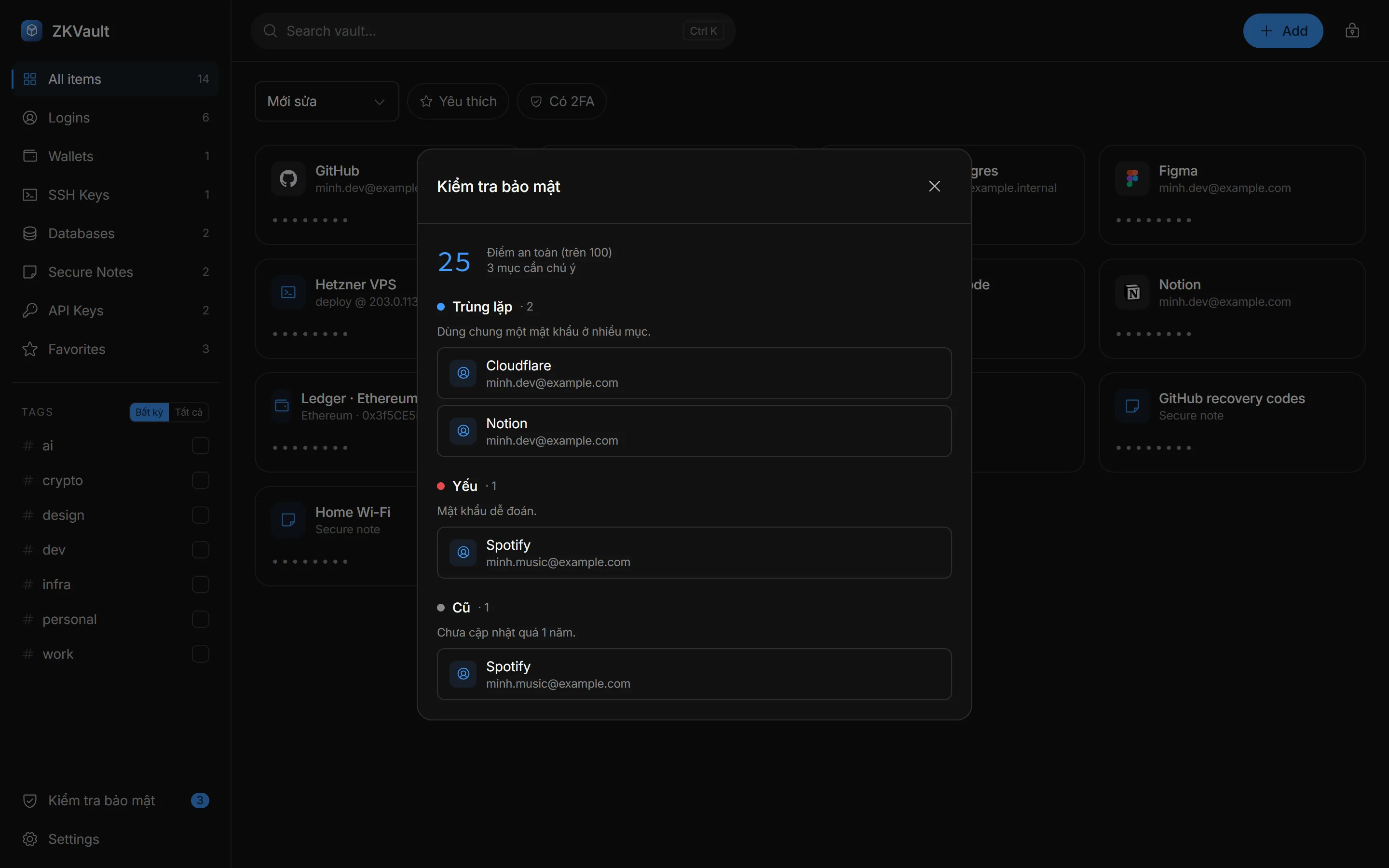Open the GitHub recovery codes card
1389x868 pixels.
(x=1232, y=422)
